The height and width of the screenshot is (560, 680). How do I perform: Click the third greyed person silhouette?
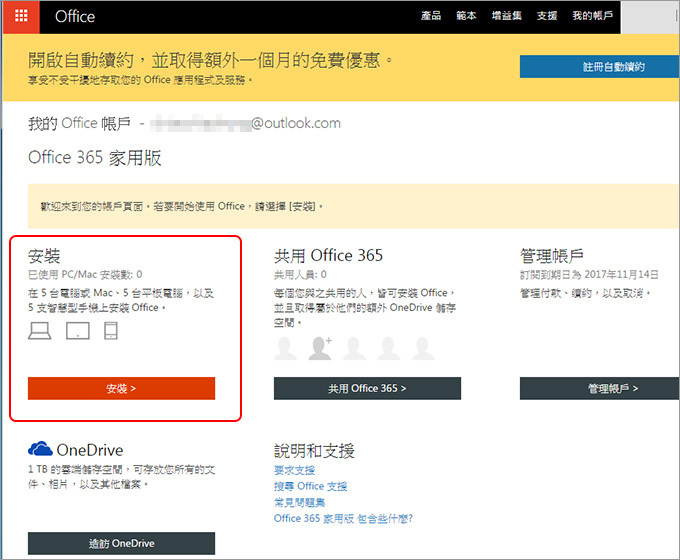point(354,348)
